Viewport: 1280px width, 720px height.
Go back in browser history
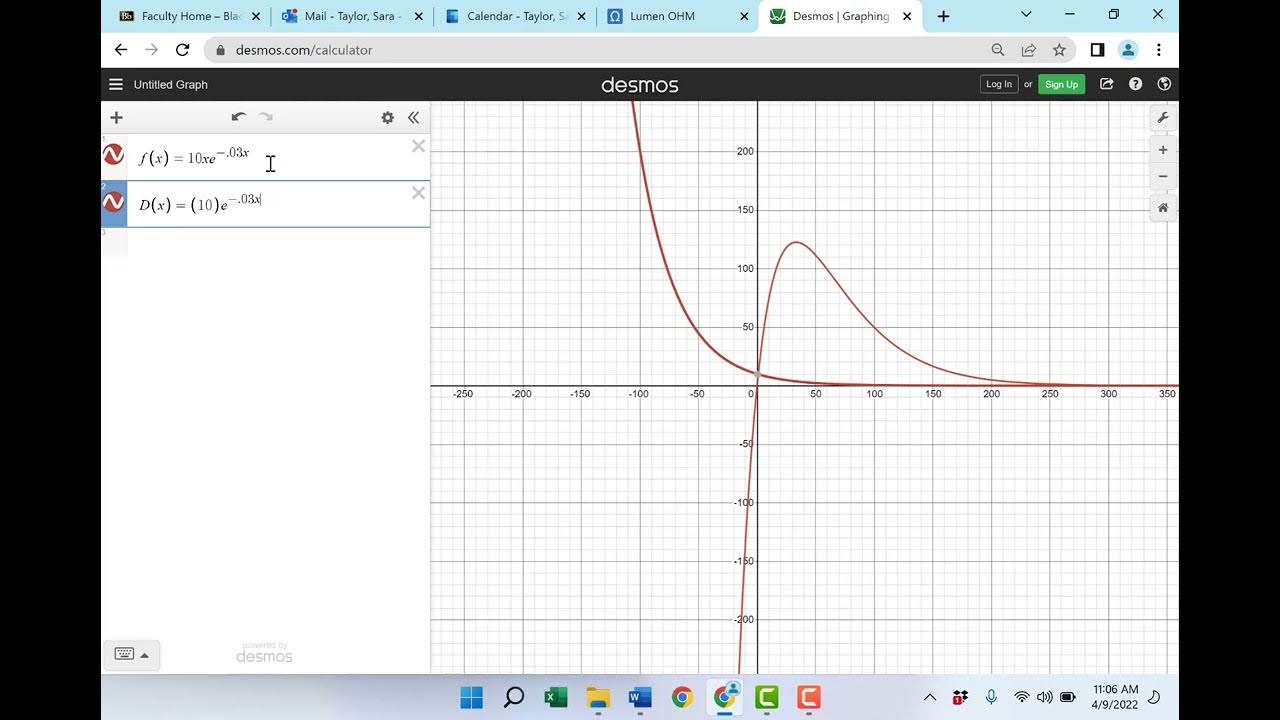pyautogui.click(x=121, y=50)
